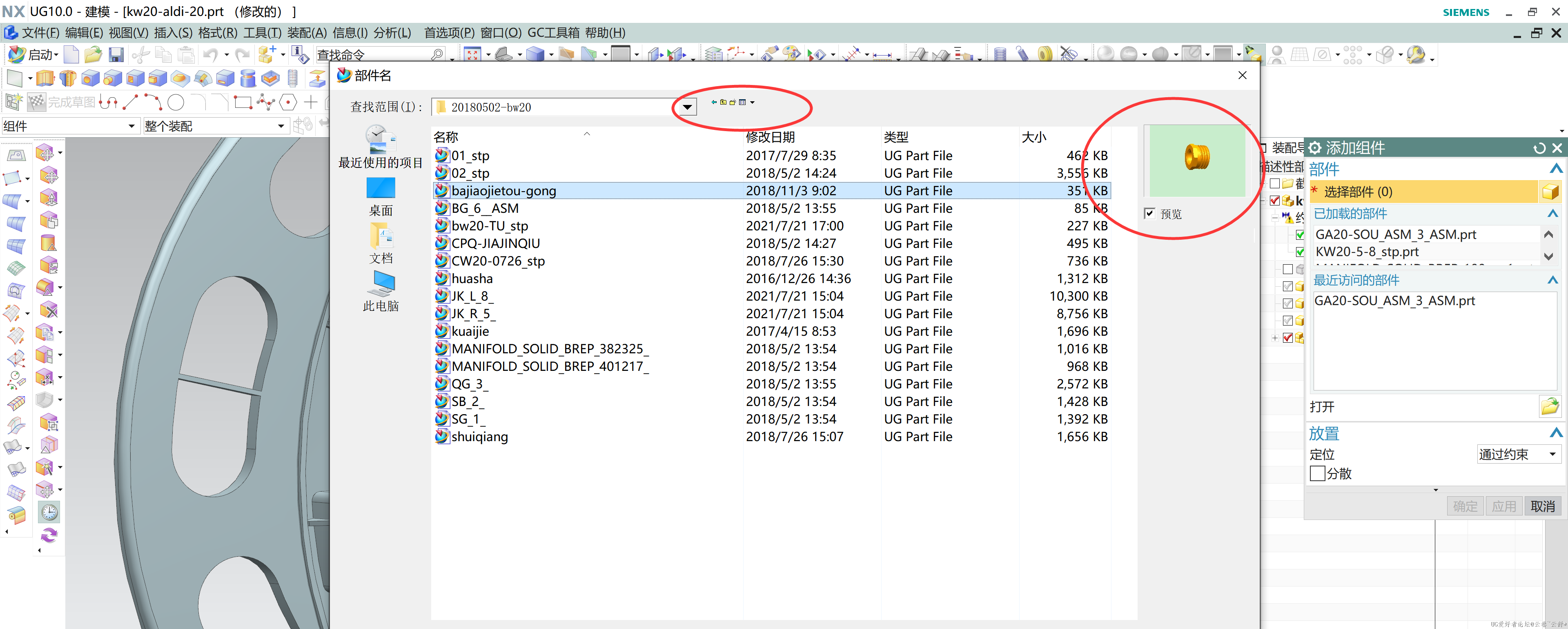Click the Open folder icon in the toolbar
The height and width of the screenshot is (629, 1568).
(x=93, y=55)
